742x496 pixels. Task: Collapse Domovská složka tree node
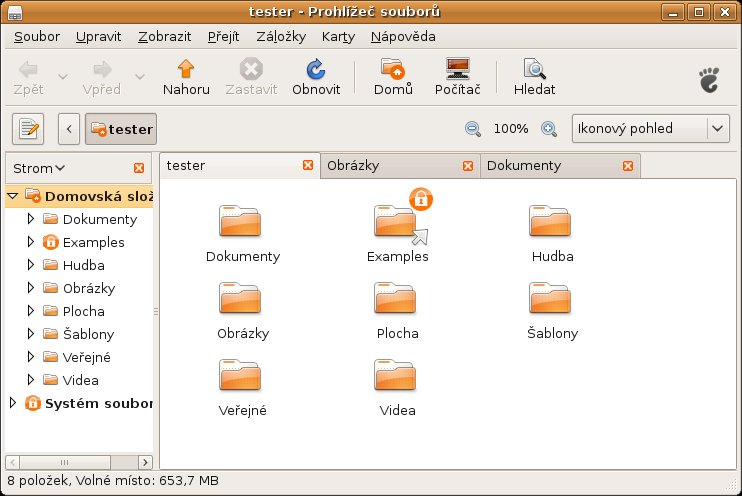[x=13, y=195]
